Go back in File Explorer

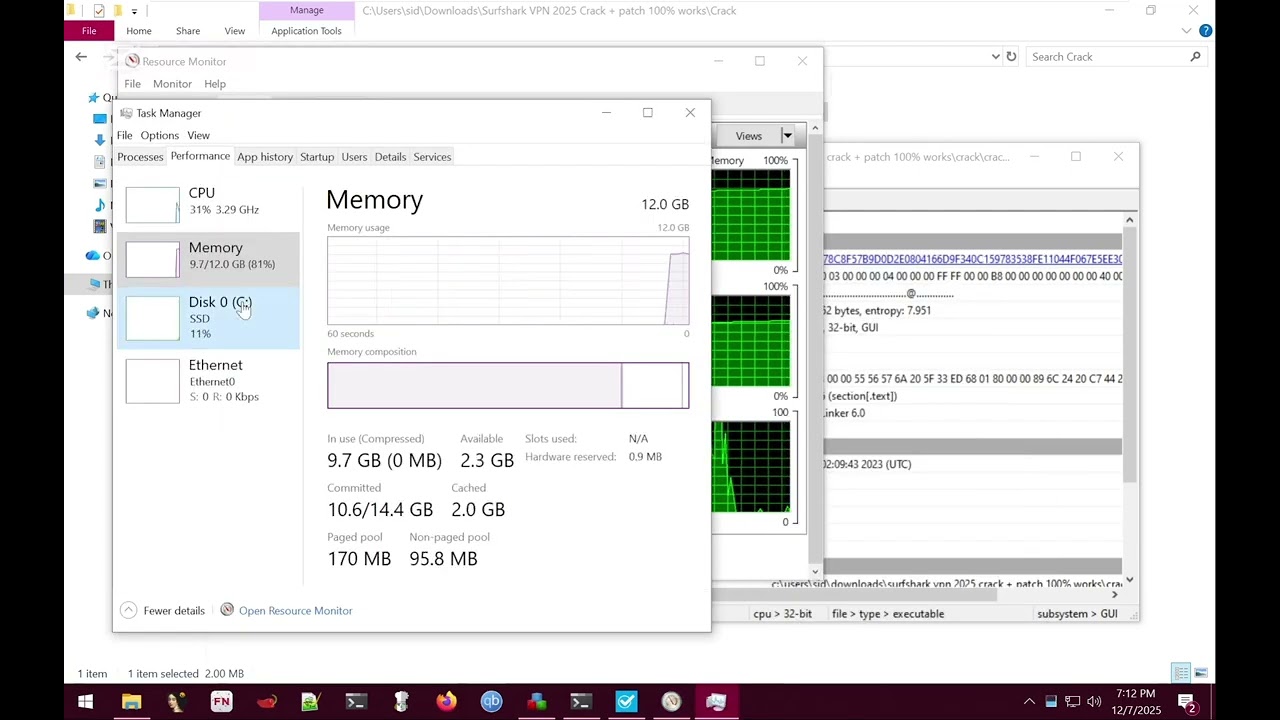click(x=81, y=57)
